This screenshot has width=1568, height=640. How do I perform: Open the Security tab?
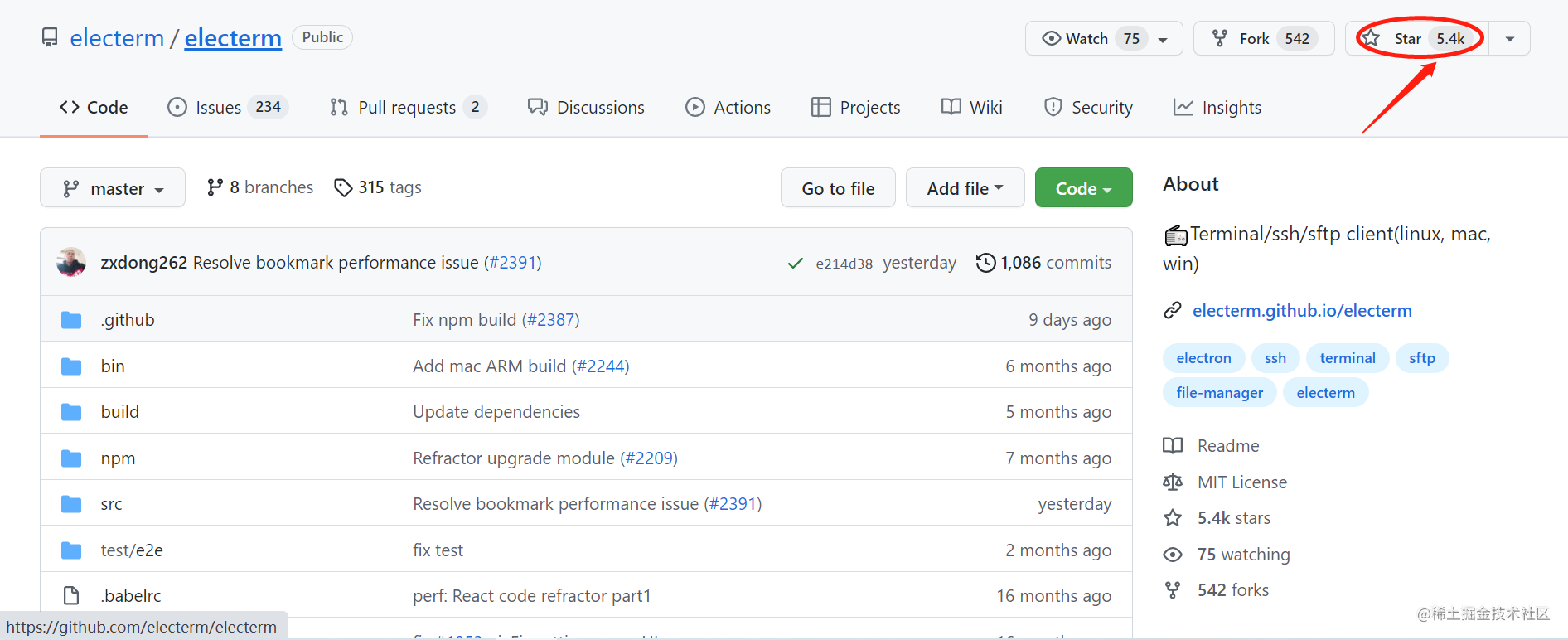pyautogui.click(x=1088, y=108)
